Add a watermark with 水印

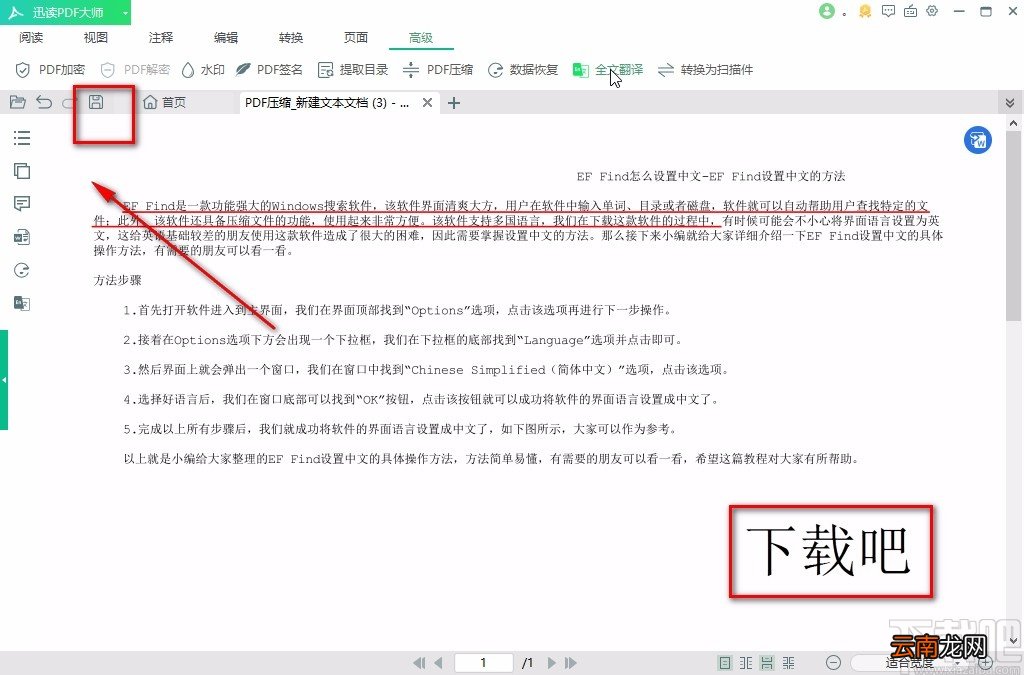[203, 69]
